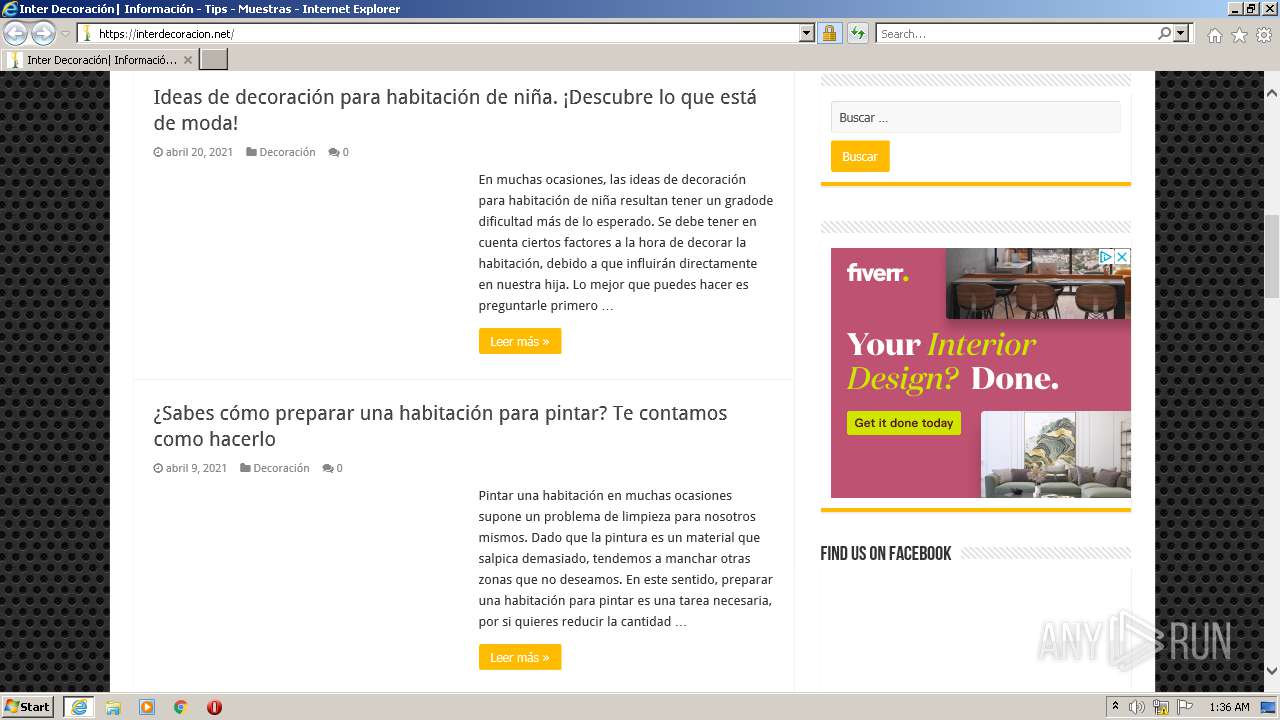This screenshot has width=1280, height=720.
Task: Open File Explorer from taskbar
Action: tap(113, 707)
